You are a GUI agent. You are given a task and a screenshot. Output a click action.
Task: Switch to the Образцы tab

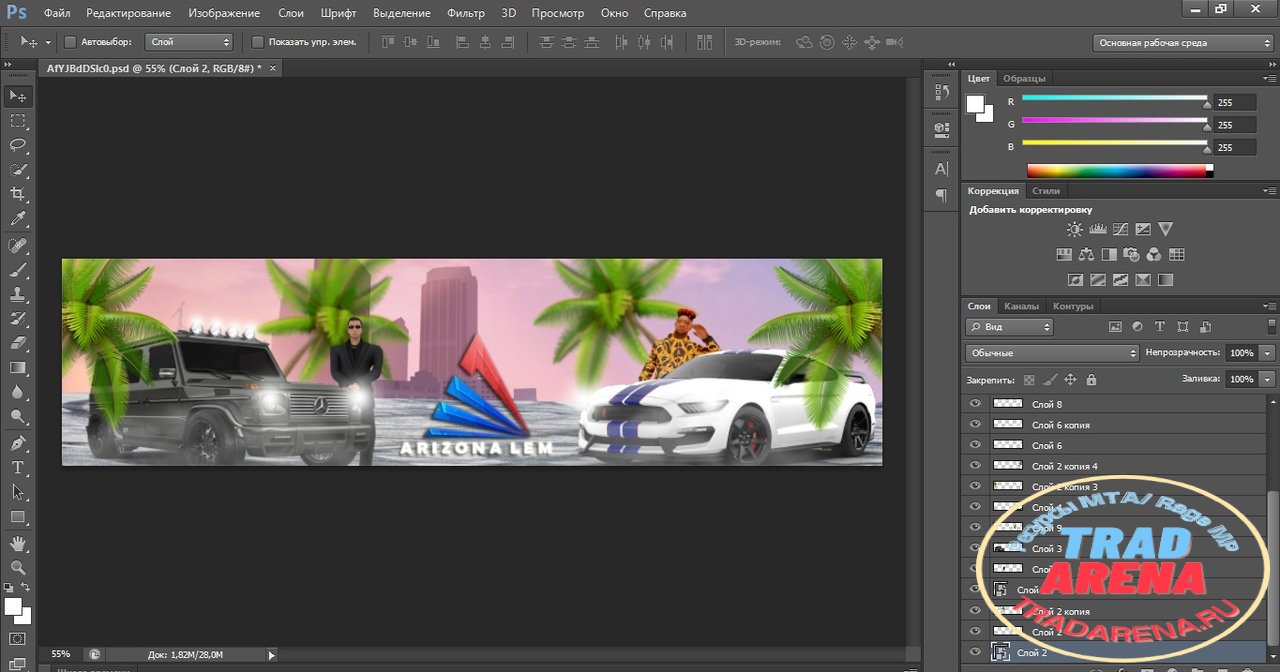tap(1024, 78)
